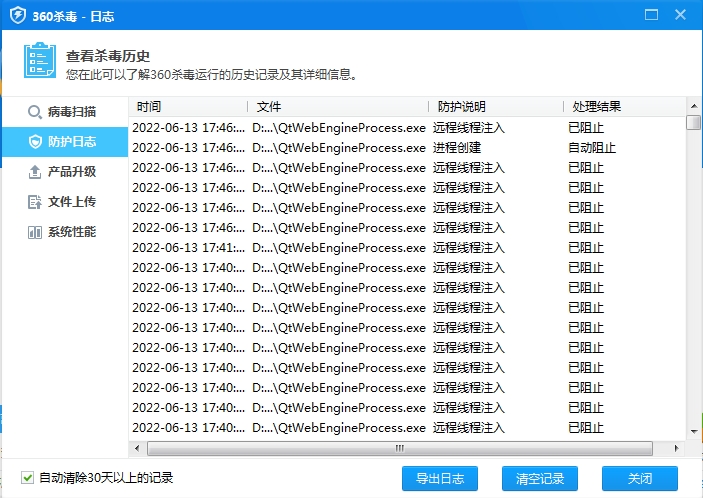
Task: Select the 进程创建 log entry
Action: (408, 147)
